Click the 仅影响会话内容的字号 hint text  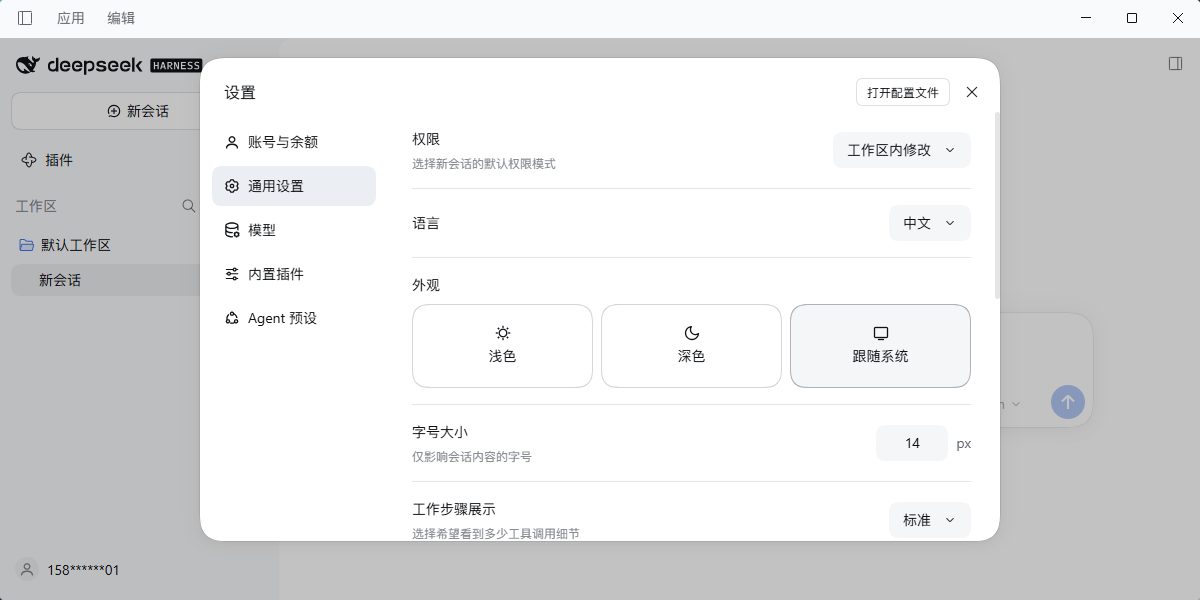[472, 457]
